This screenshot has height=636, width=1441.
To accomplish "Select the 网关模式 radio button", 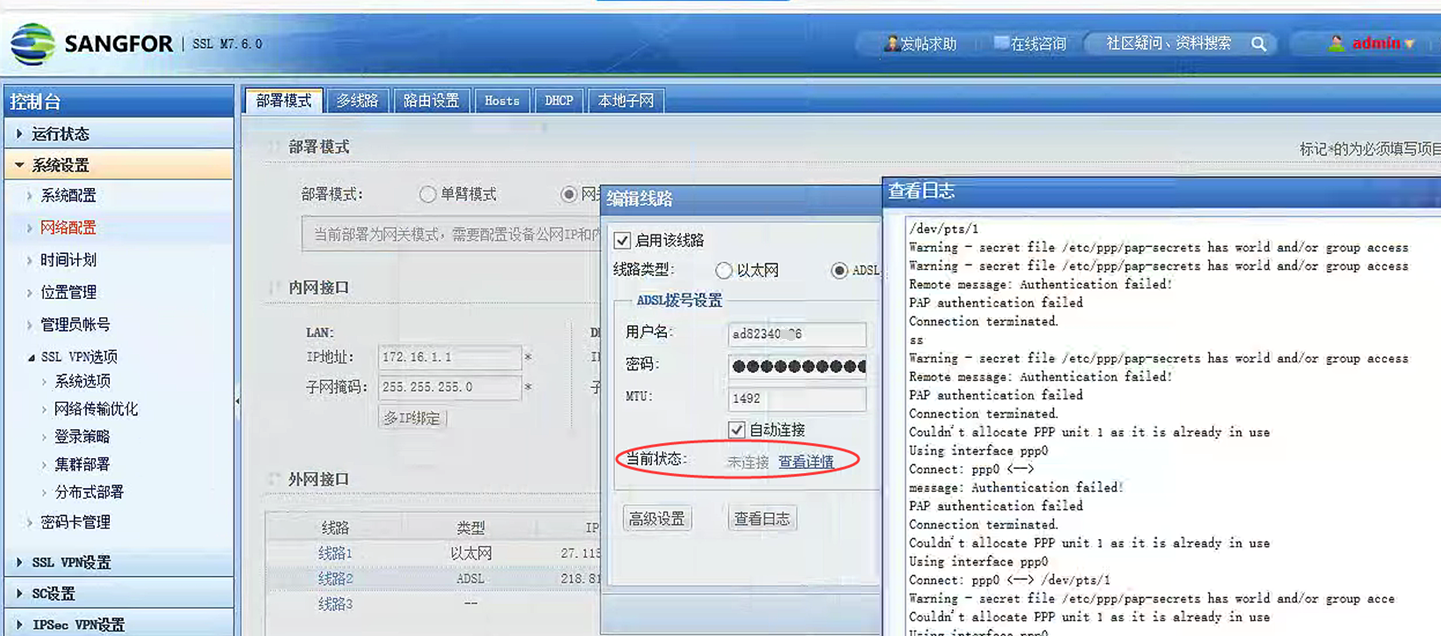I will [x=569, y=194].
